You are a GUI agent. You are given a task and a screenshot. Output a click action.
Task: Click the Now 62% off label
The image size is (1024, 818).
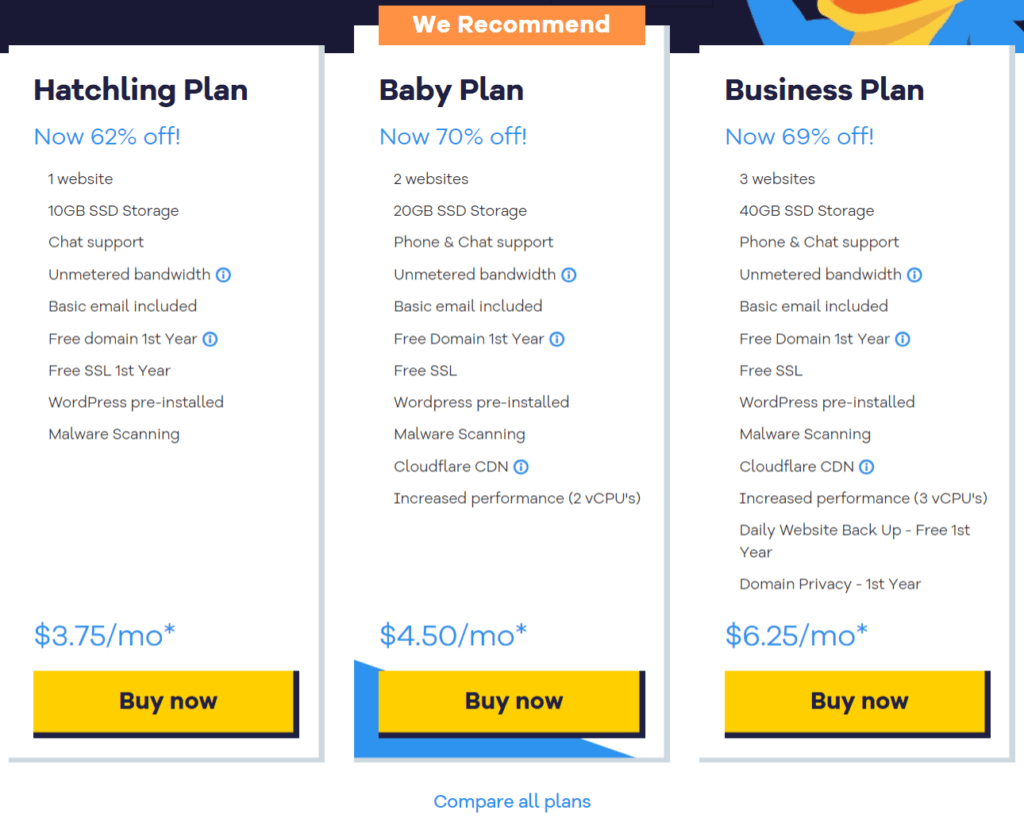[107, 136]
